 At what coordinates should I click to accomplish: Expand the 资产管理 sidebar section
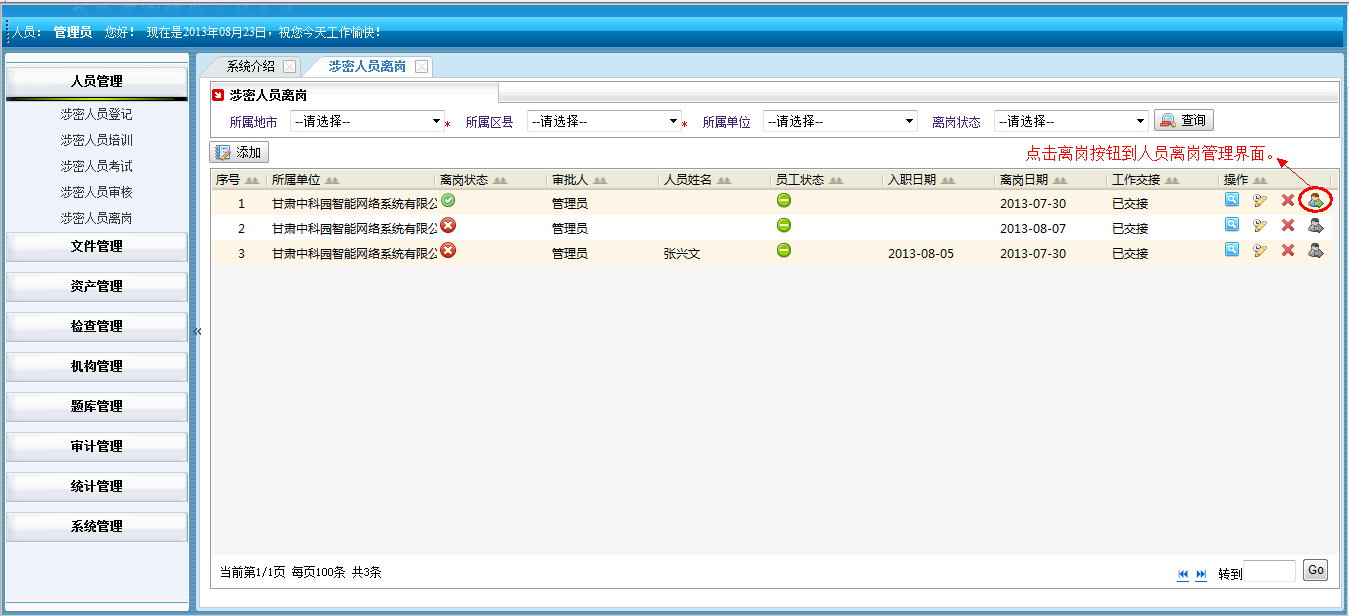[97, 286]
